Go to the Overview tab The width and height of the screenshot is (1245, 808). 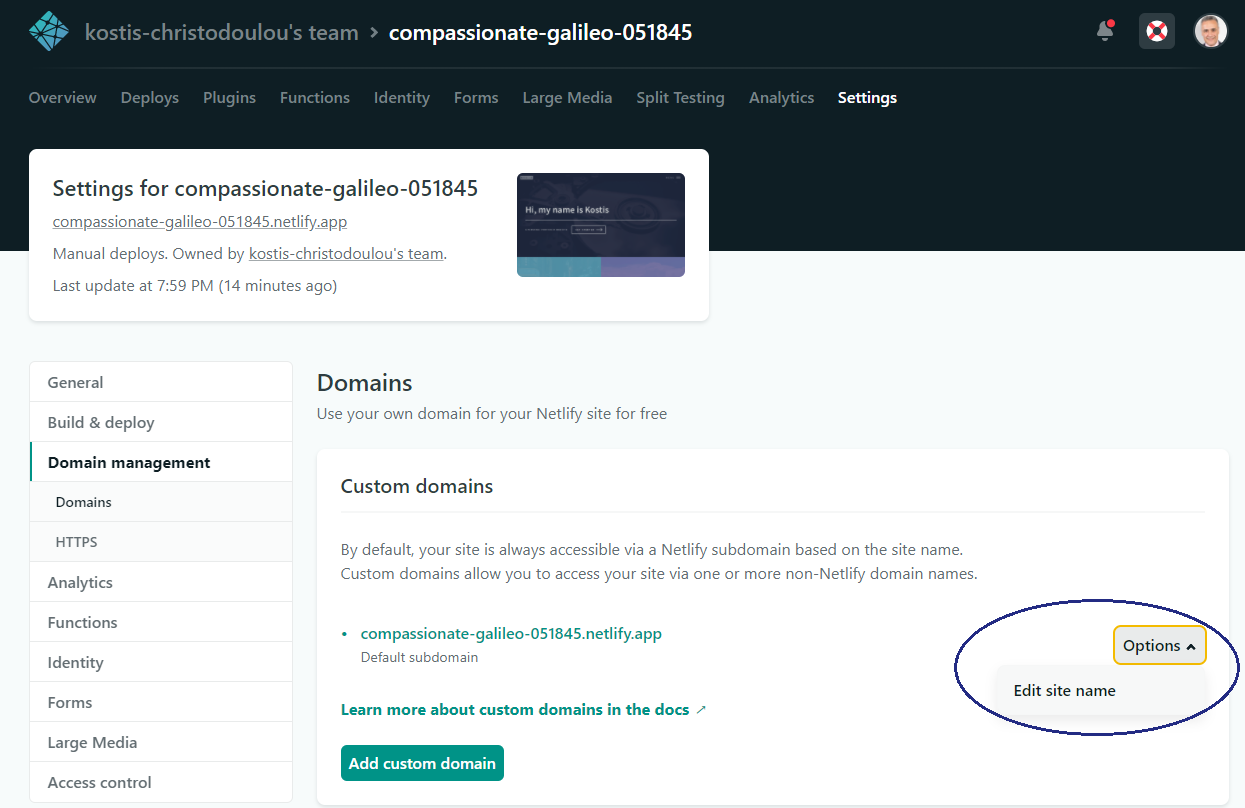point(62,98)
